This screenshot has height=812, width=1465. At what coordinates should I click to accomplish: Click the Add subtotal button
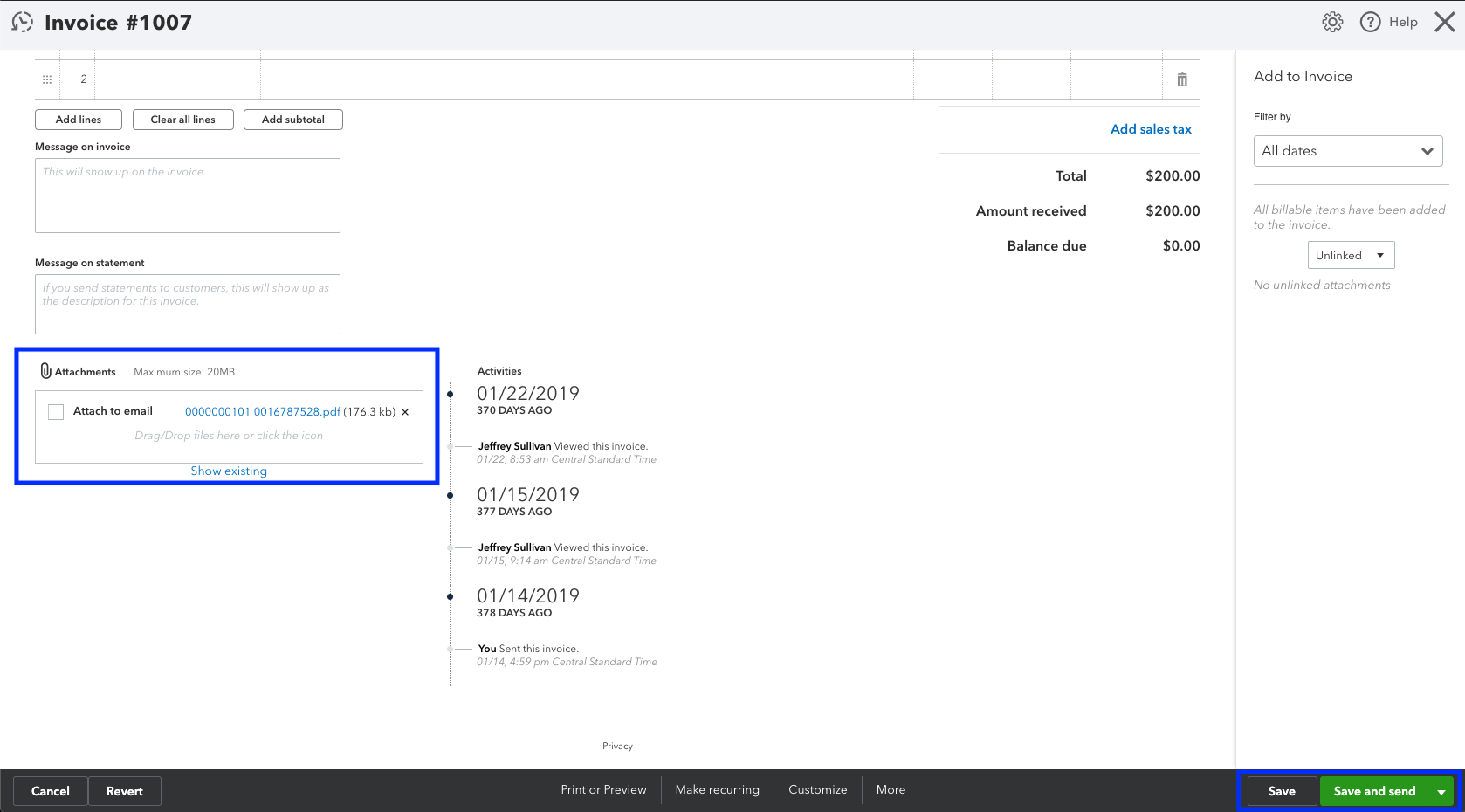[293, 120]
